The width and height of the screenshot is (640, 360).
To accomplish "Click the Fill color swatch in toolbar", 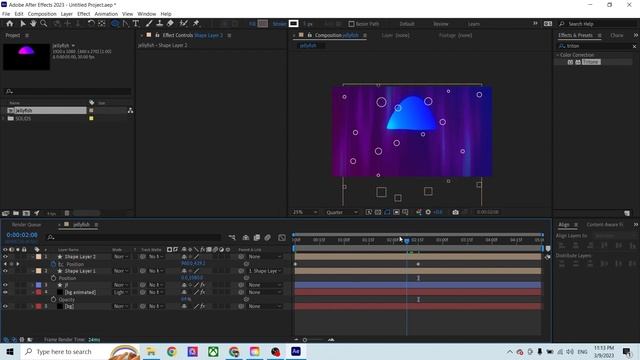I will click(263, 24).
